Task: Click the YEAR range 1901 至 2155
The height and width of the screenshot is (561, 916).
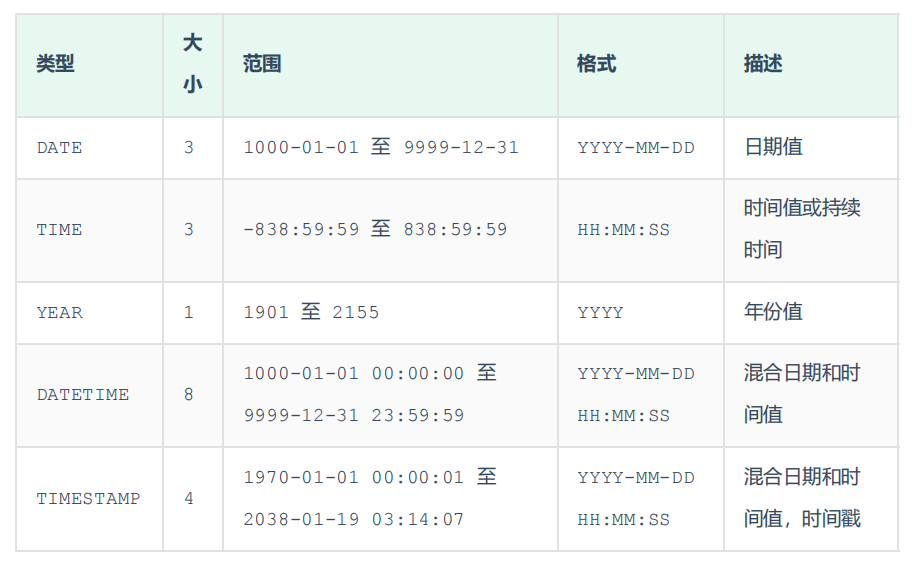Action: 311,312
